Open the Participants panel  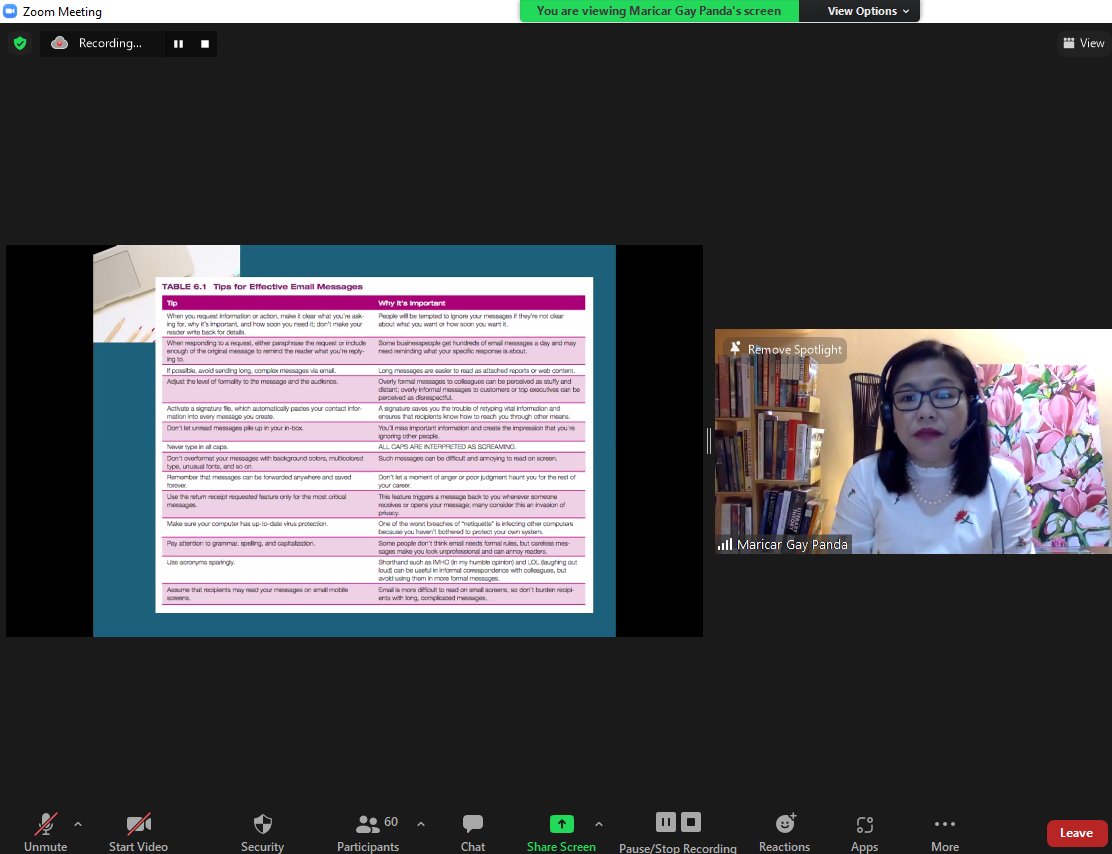click(368, 832)
